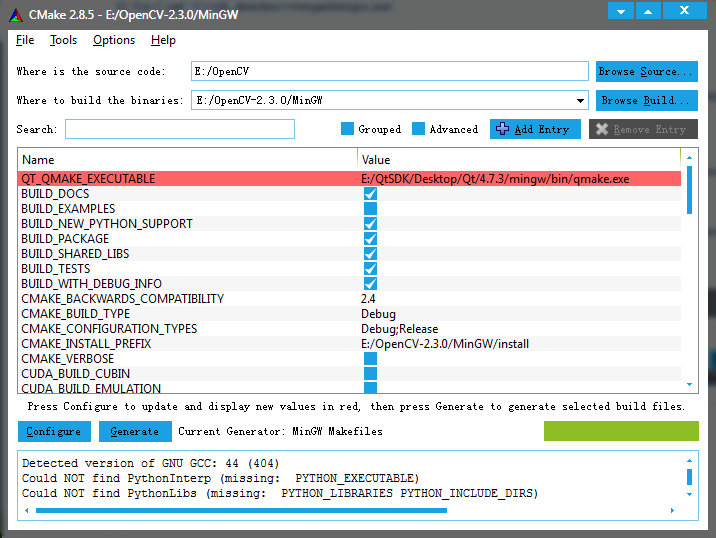Toggle the Advanced checkbox
716x538 pixels.
tap(418, 129)
